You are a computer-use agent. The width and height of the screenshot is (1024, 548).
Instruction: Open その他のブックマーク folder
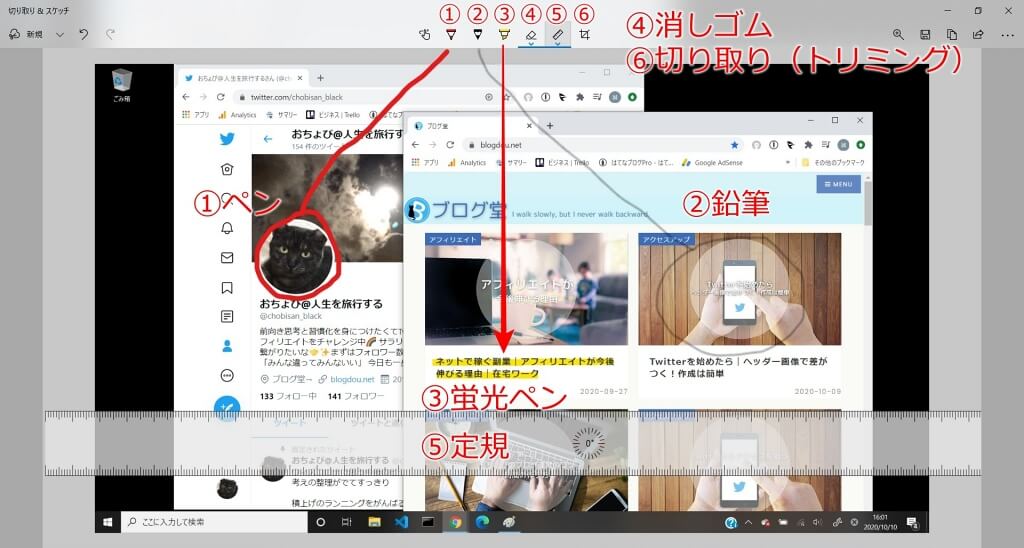coord(833,163)
